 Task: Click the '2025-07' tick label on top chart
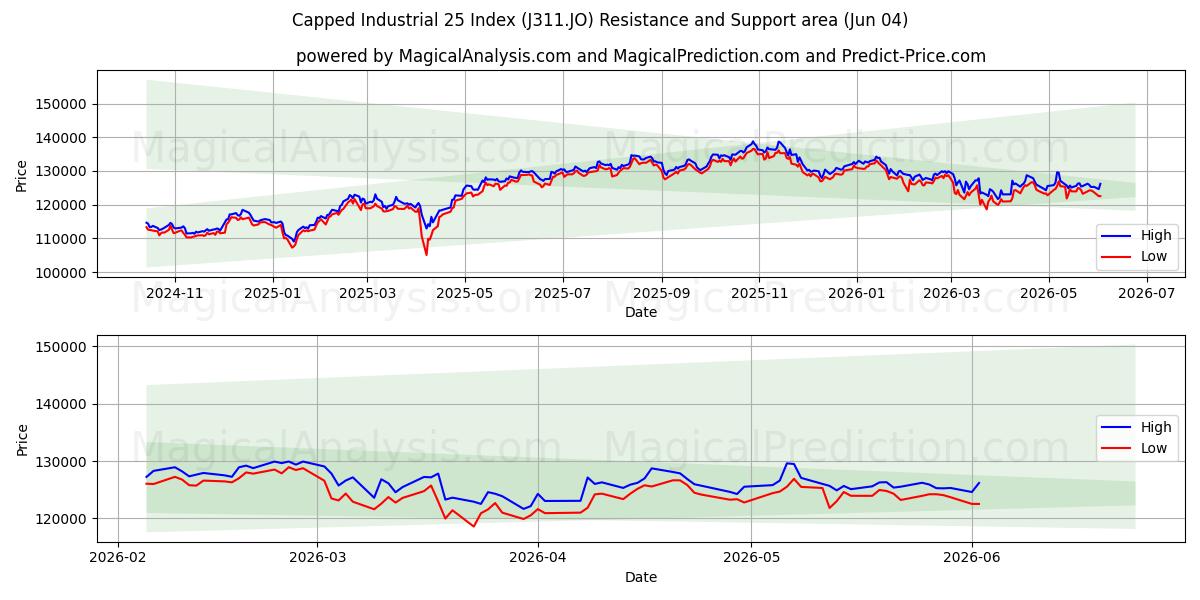coord(563,293)
